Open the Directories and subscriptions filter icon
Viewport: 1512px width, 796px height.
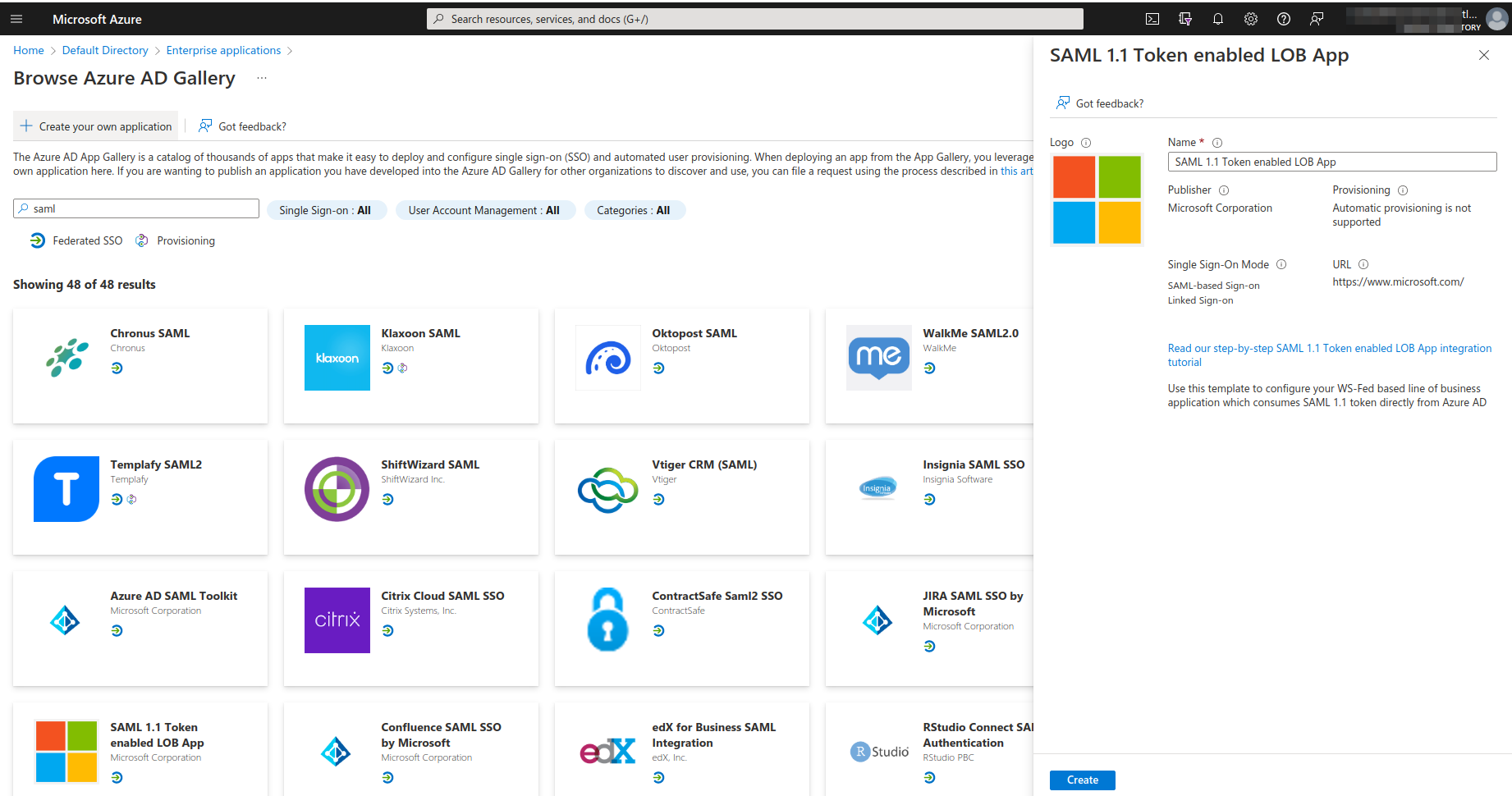1185,19
